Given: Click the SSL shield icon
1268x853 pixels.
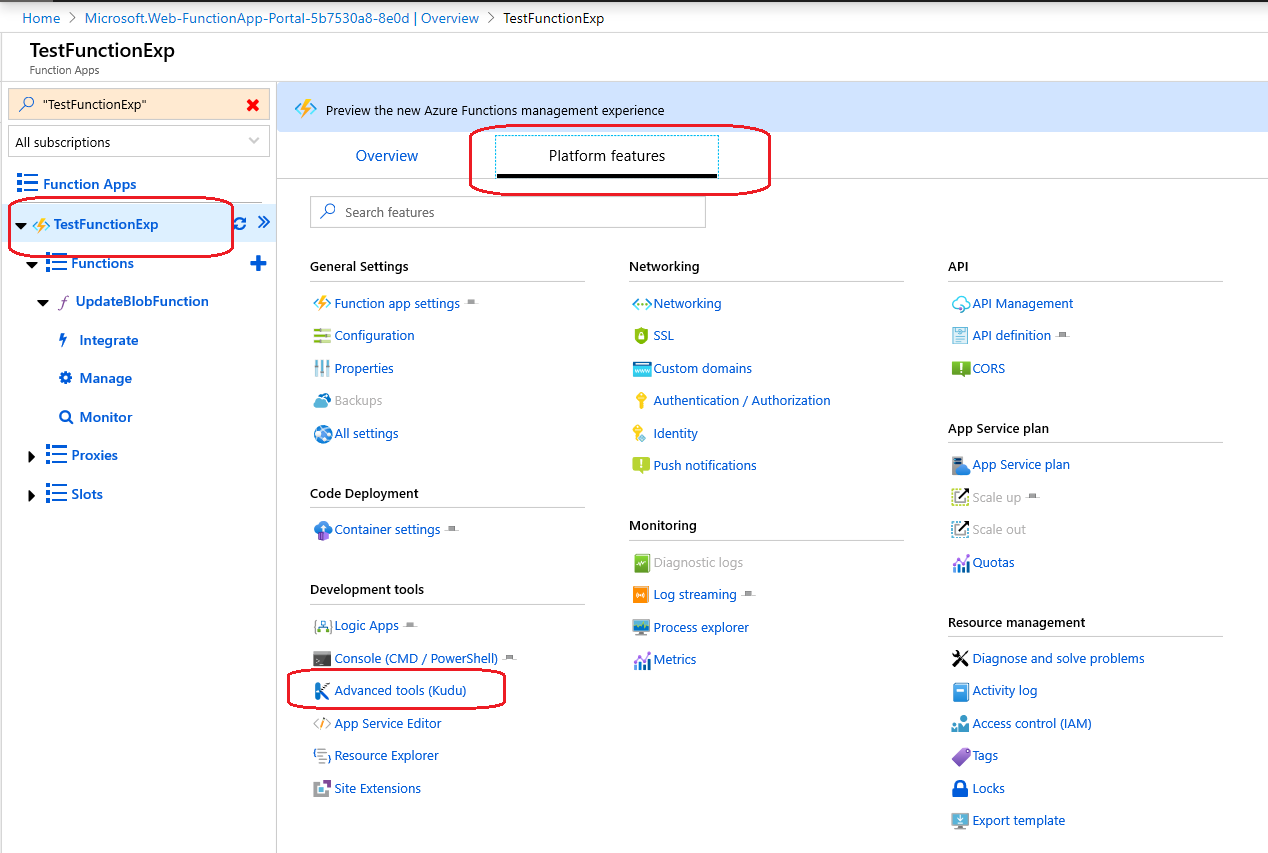Looking at the screenshot, I should coord(641,336).
